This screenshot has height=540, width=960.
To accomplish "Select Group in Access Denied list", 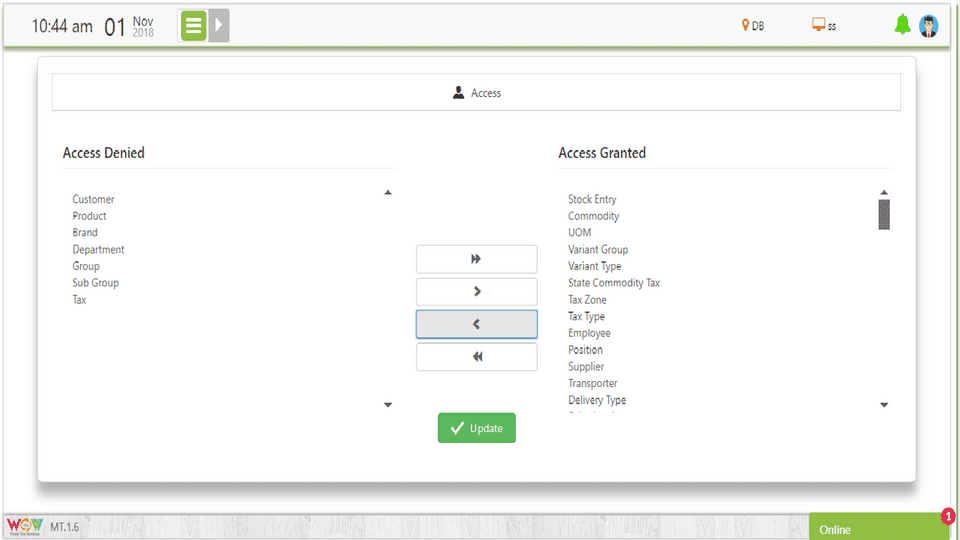I will (x=86, y=266).
